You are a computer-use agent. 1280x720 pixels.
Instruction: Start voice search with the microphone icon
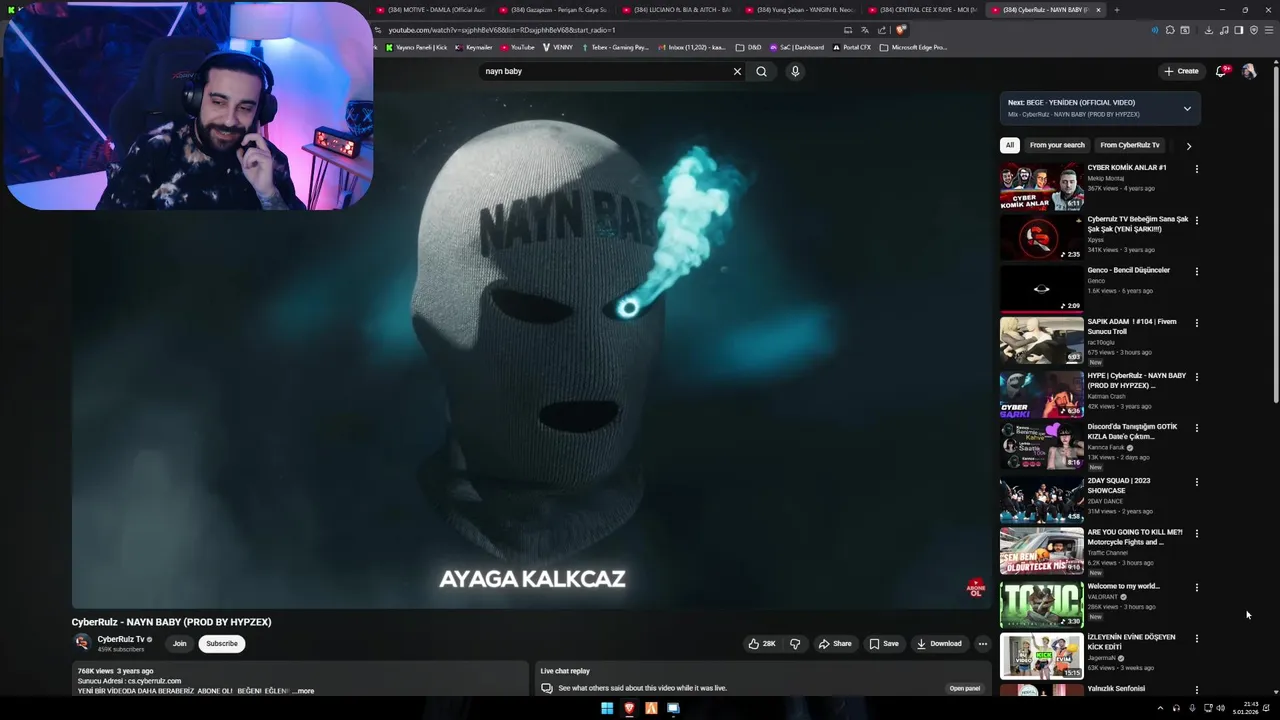(x=795, y=71)
